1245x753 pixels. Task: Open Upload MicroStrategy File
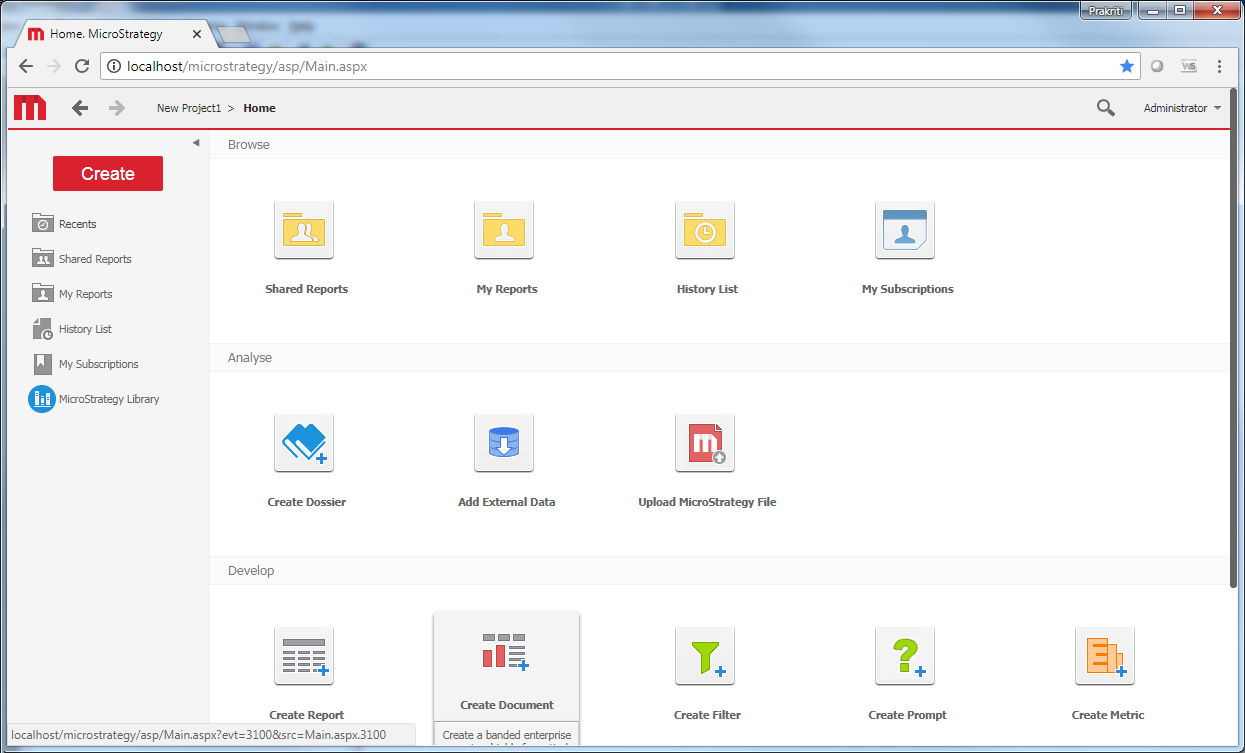[x=705, y=443]
